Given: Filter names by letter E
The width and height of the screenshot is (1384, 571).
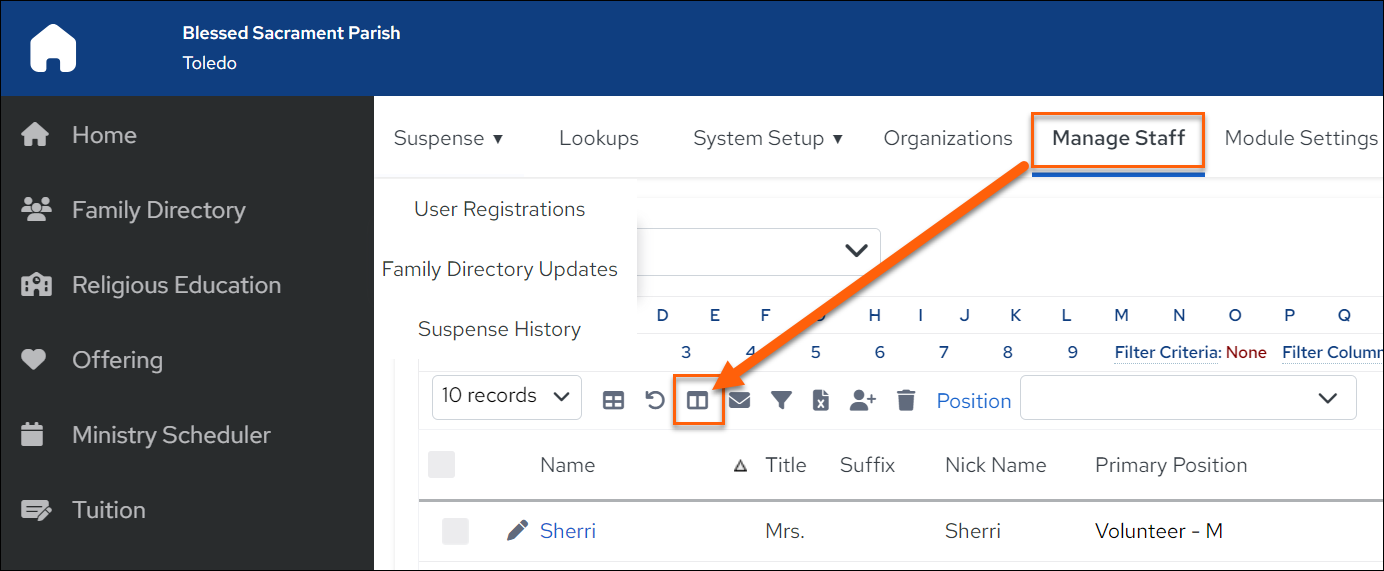Looking at the screenshot, I should [x=715, y=315].
